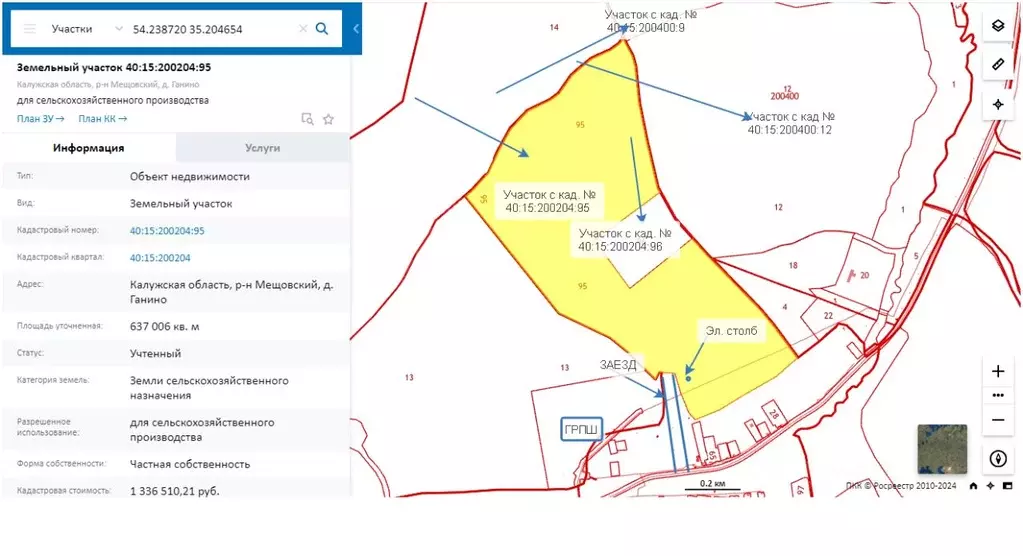1023x556 pixels.
Task: Click the magnifier search icon
Action: click(322, 29)
